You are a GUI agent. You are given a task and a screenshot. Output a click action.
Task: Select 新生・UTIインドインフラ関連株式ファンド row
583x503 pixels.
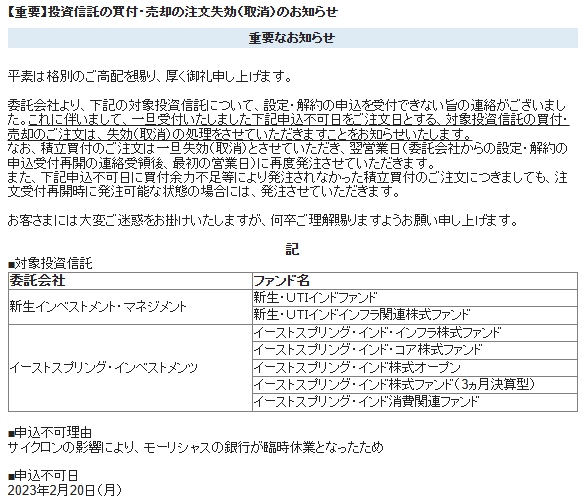[x=415, y=315]
